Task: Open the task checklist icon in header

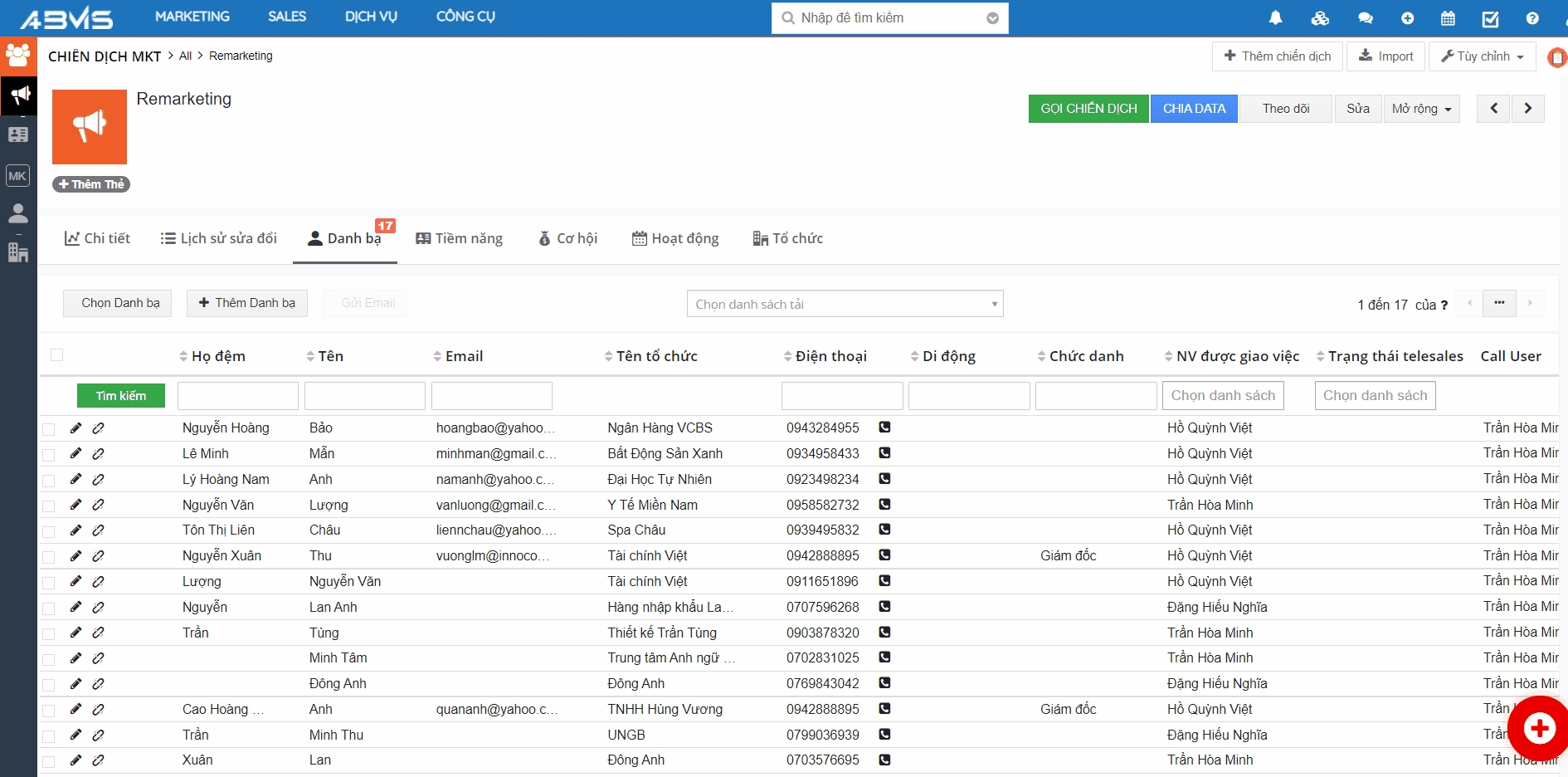Action: (x=1490, y=18)
